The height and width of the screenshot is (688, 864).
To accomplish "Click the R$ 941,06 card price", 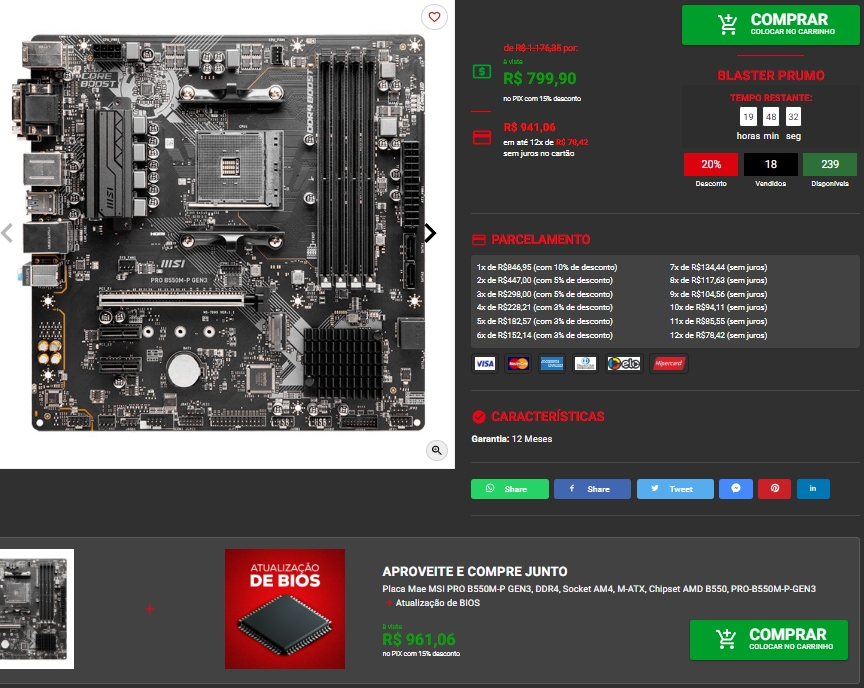I will [529, 127].
